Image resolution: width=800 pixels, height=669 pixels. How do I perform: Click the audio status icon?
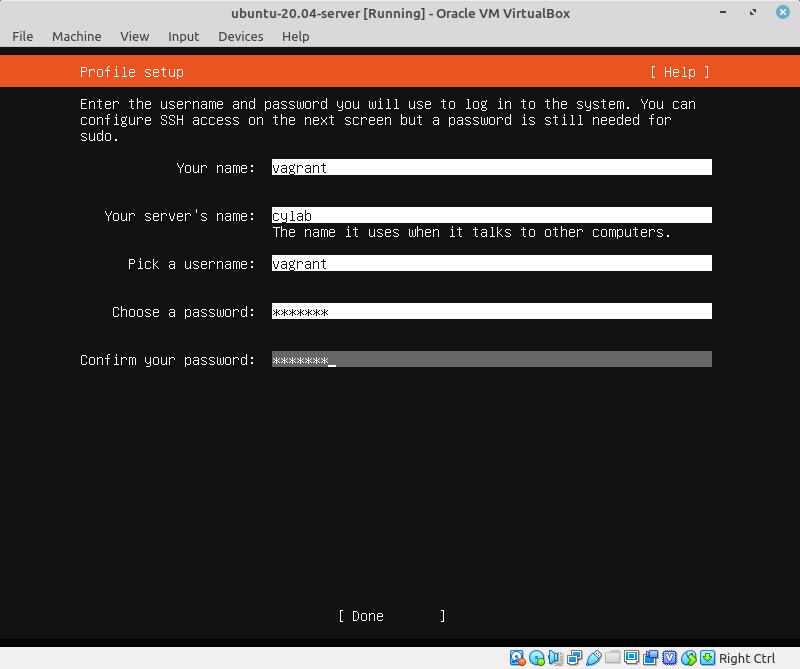(556, 658)
